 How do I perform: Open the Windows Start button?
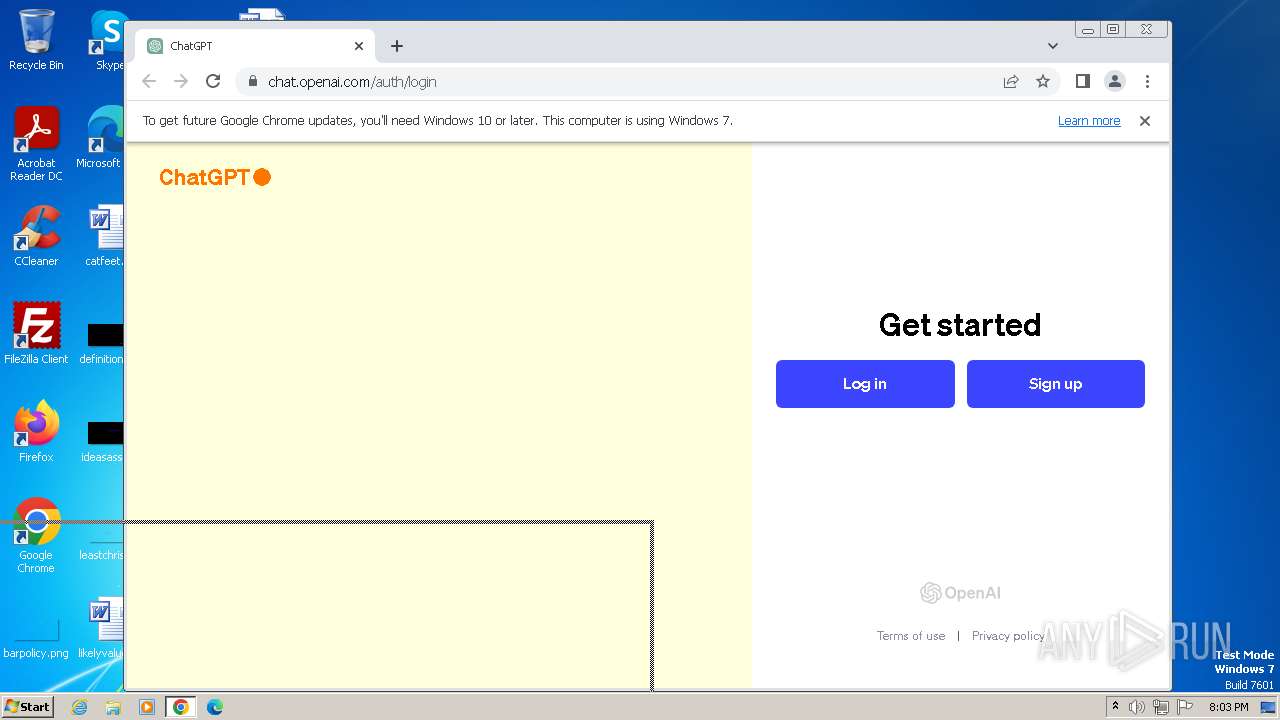[27, 706]
